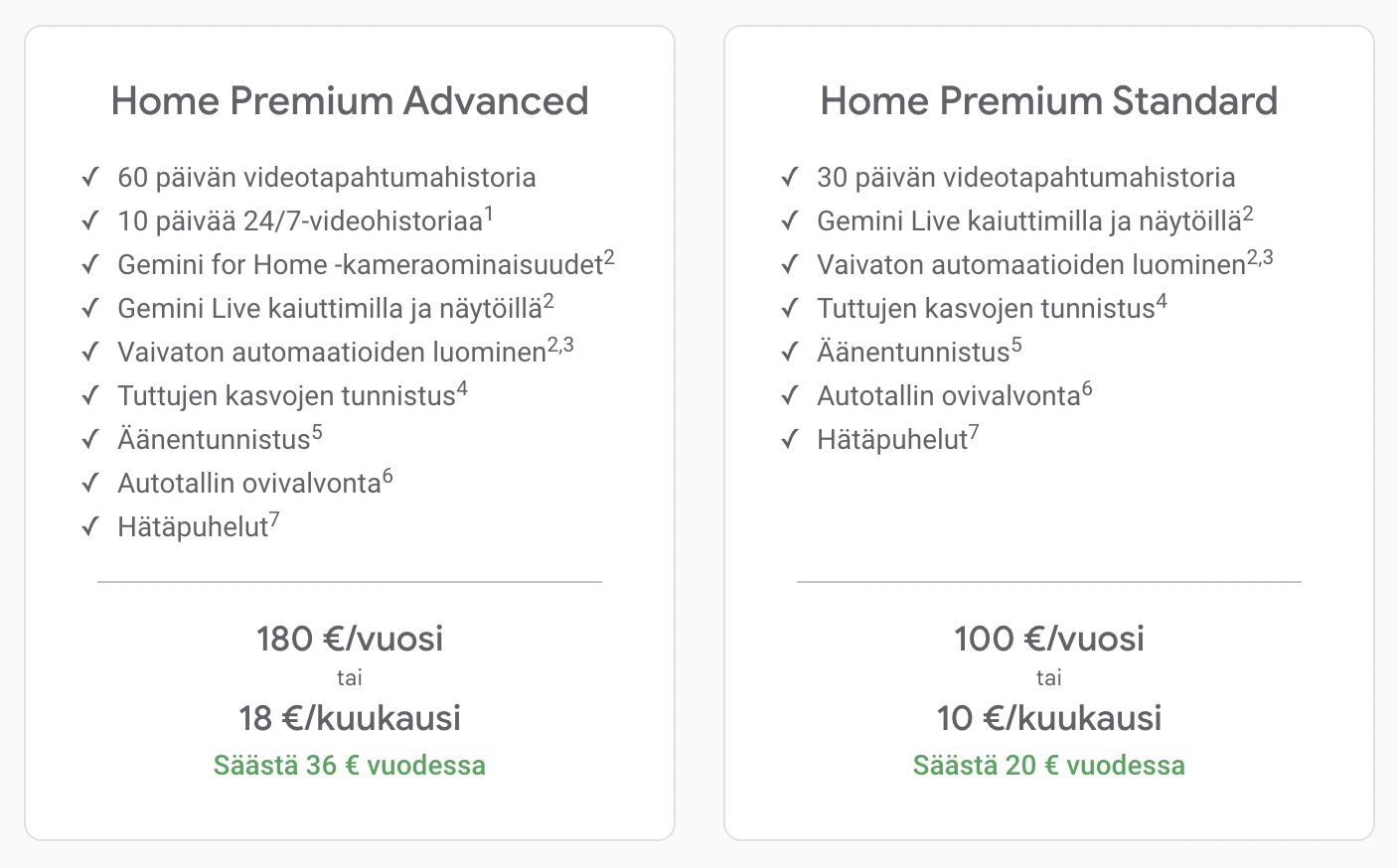The height and width of the screenshot is (868, 1399).
Task: Click the 10 €/kuukausi price
Action: click(x=1049, y=718)
